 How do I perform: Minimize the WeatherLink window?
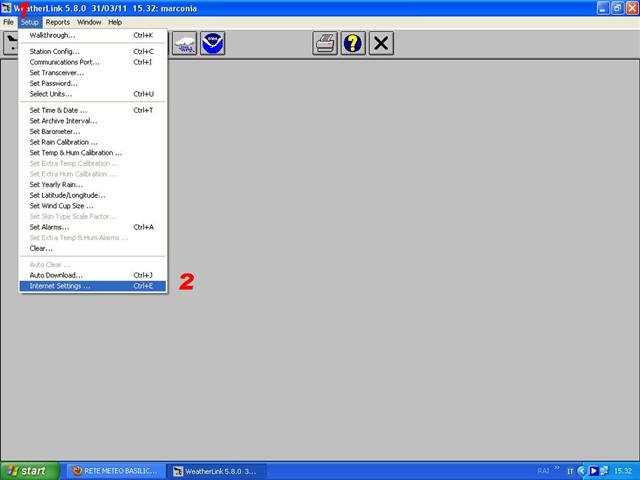click(x=602, y=8)
